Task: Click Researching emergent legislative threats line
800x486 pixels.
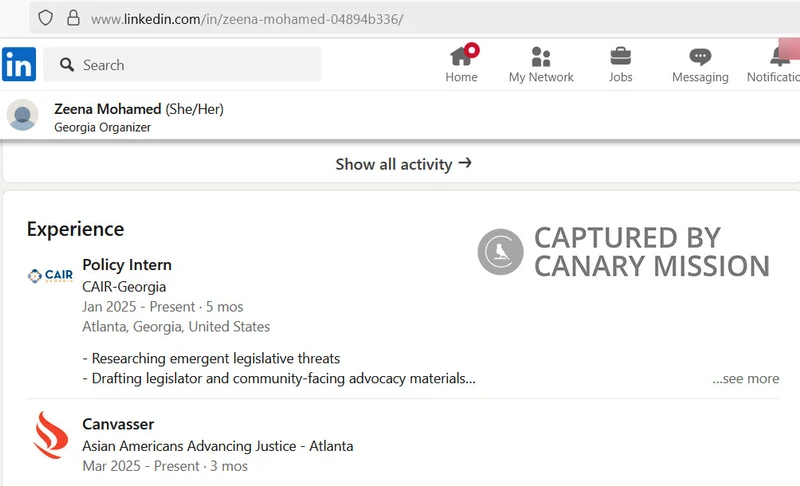Action: tap(211, 359)
